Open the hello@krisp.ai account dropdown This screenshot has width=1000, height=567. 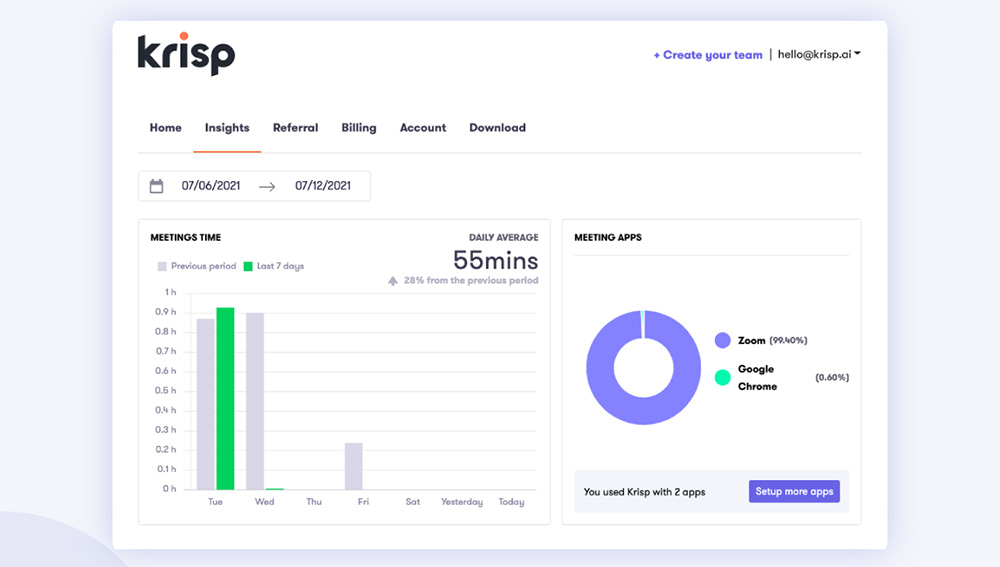819,54
